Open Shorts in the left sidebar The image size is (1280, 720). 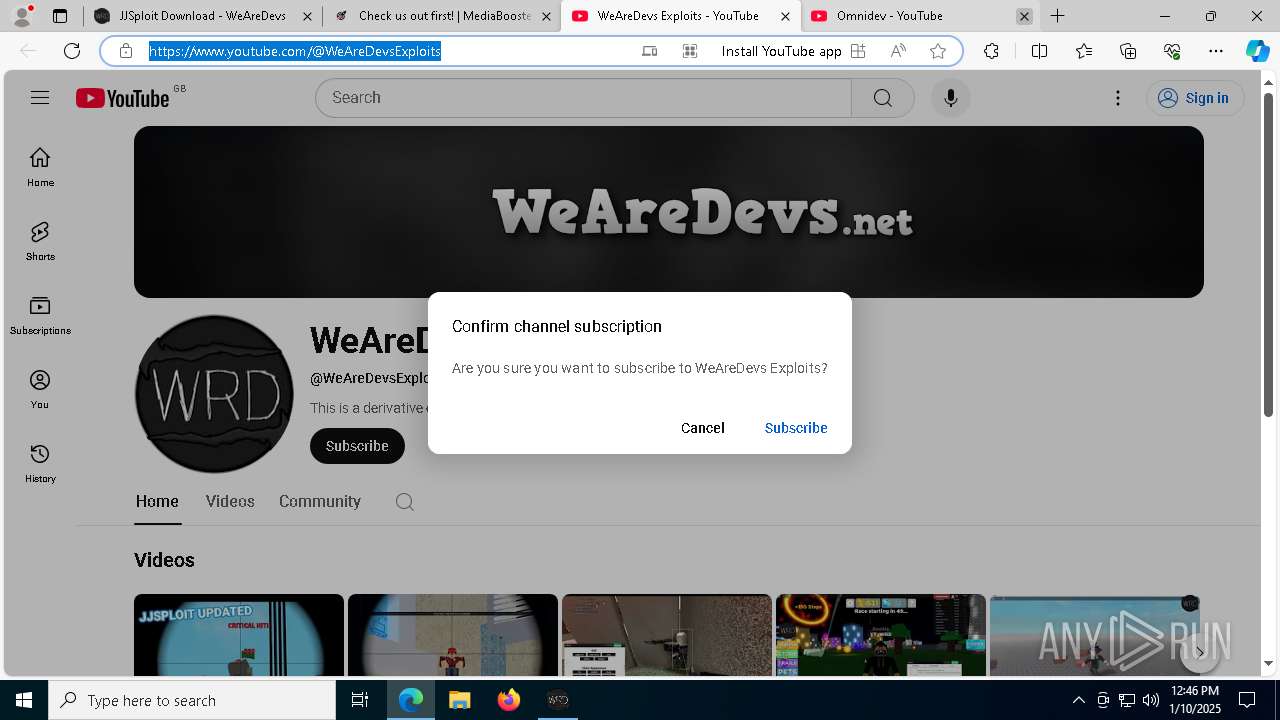[40, 241]
